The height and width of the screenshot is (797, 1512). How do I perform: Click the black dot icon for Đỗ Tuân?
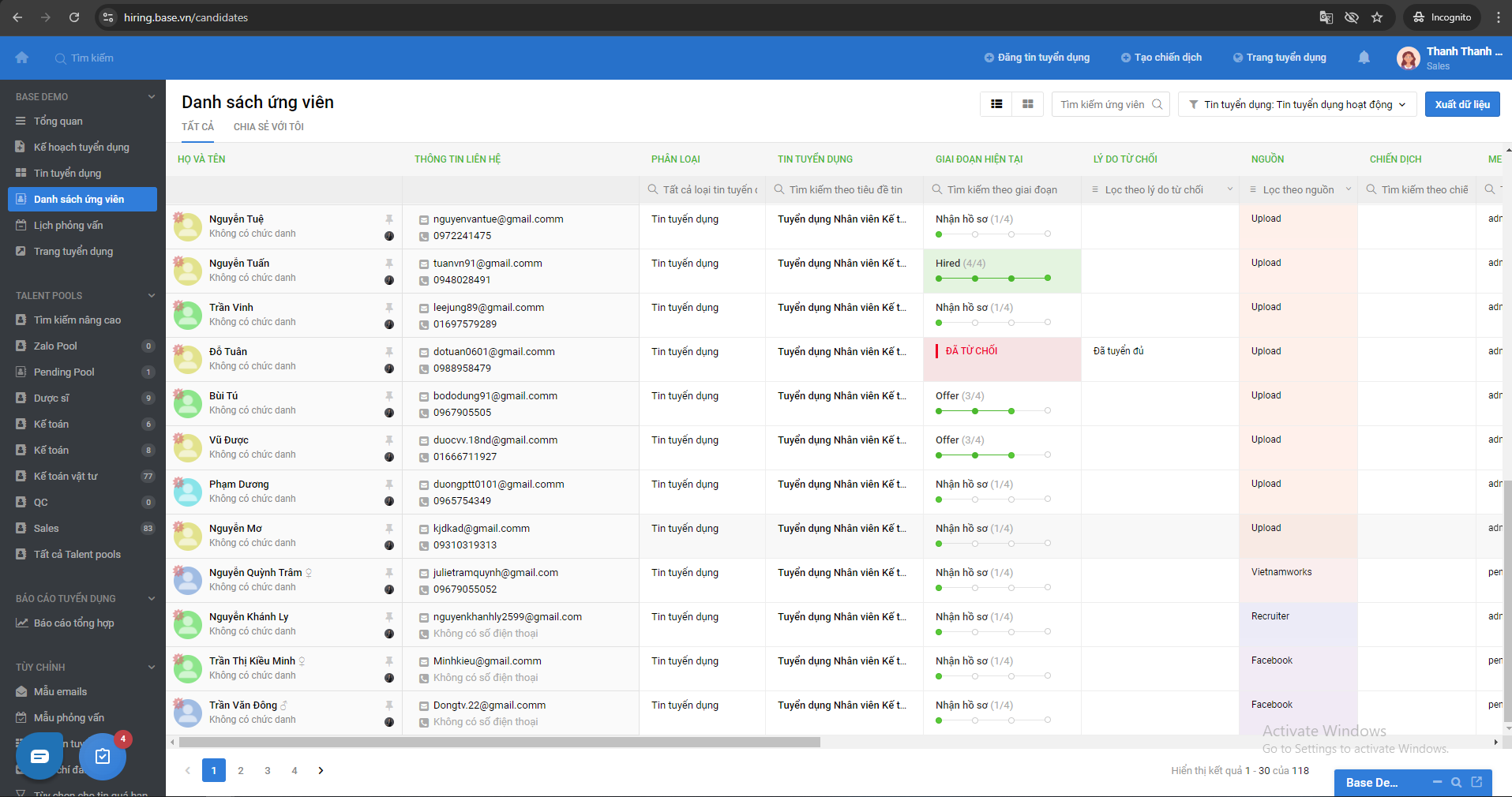click(x=389, y=369)
